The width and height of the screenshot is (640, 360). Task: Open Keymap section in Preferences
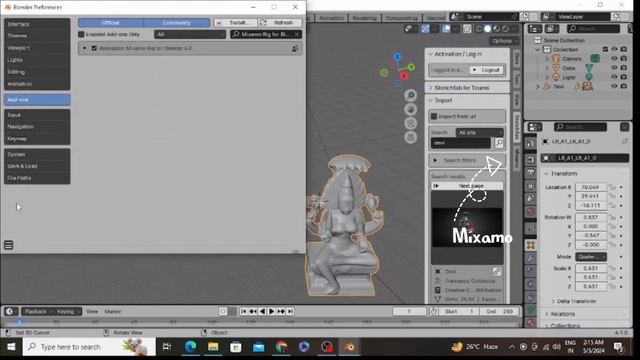tap(37, 139)
